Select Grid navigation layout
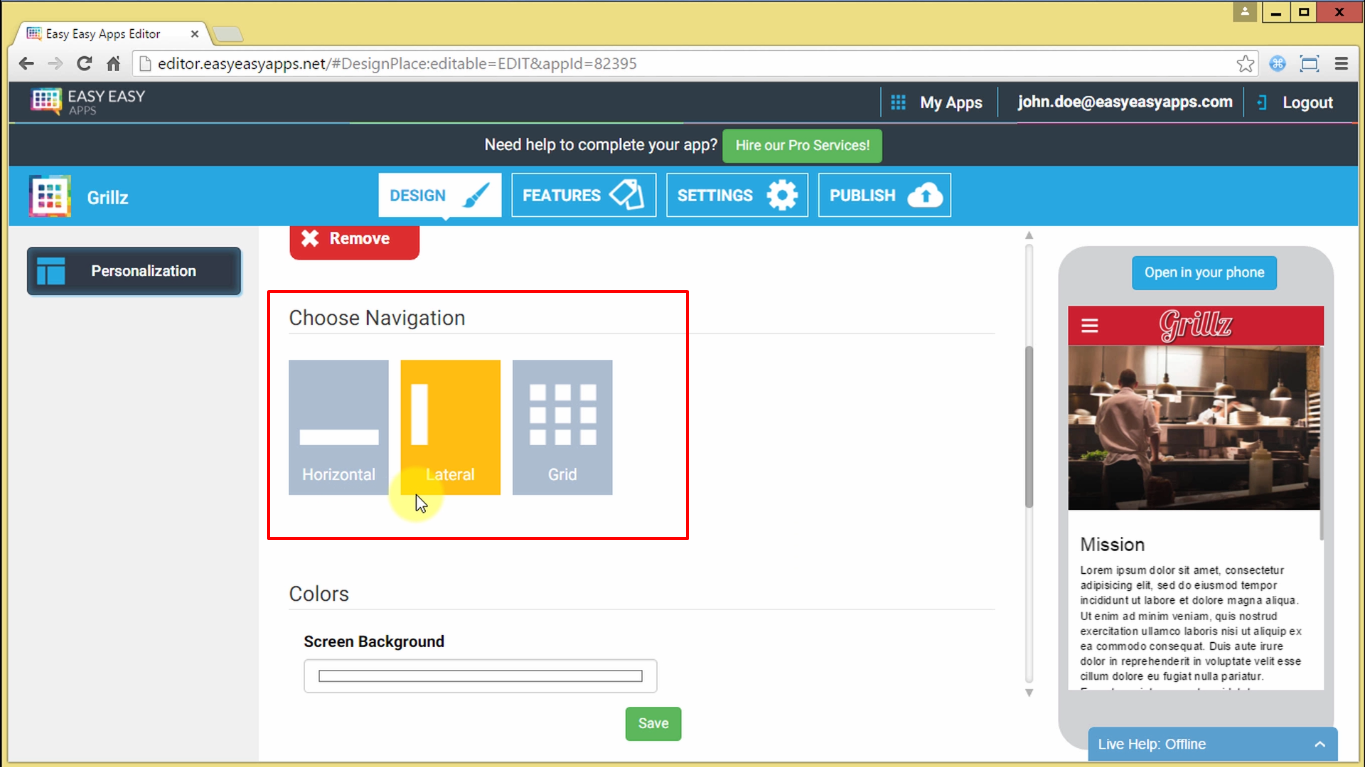The width and height of the screenshot is (1365, 767). tap(562, 427)
